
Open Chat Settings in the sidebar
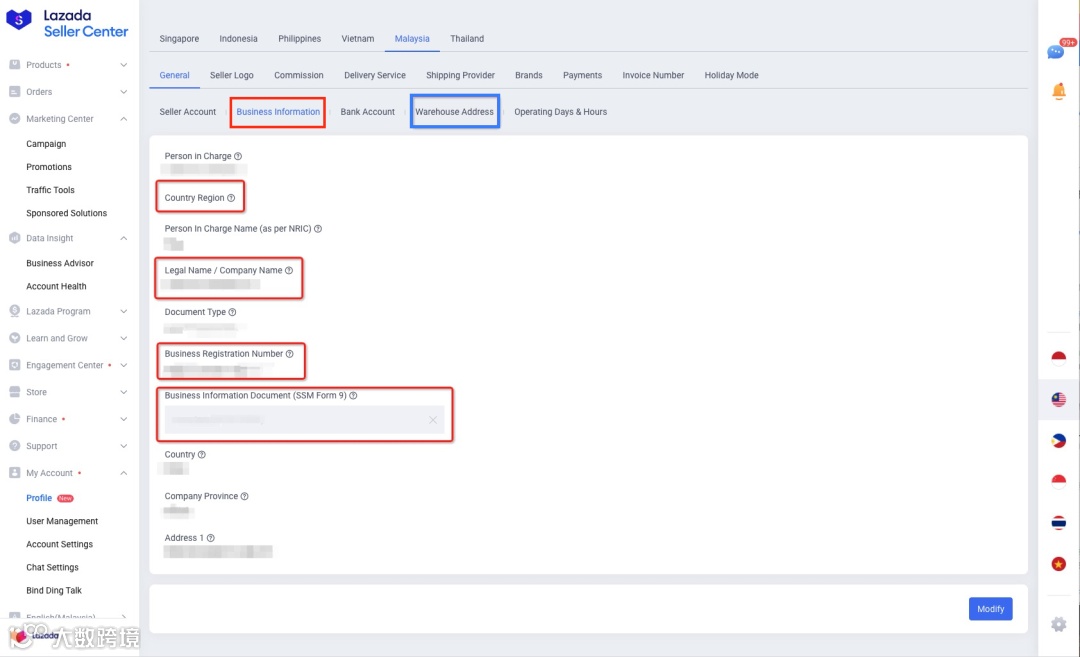point(52,567)
